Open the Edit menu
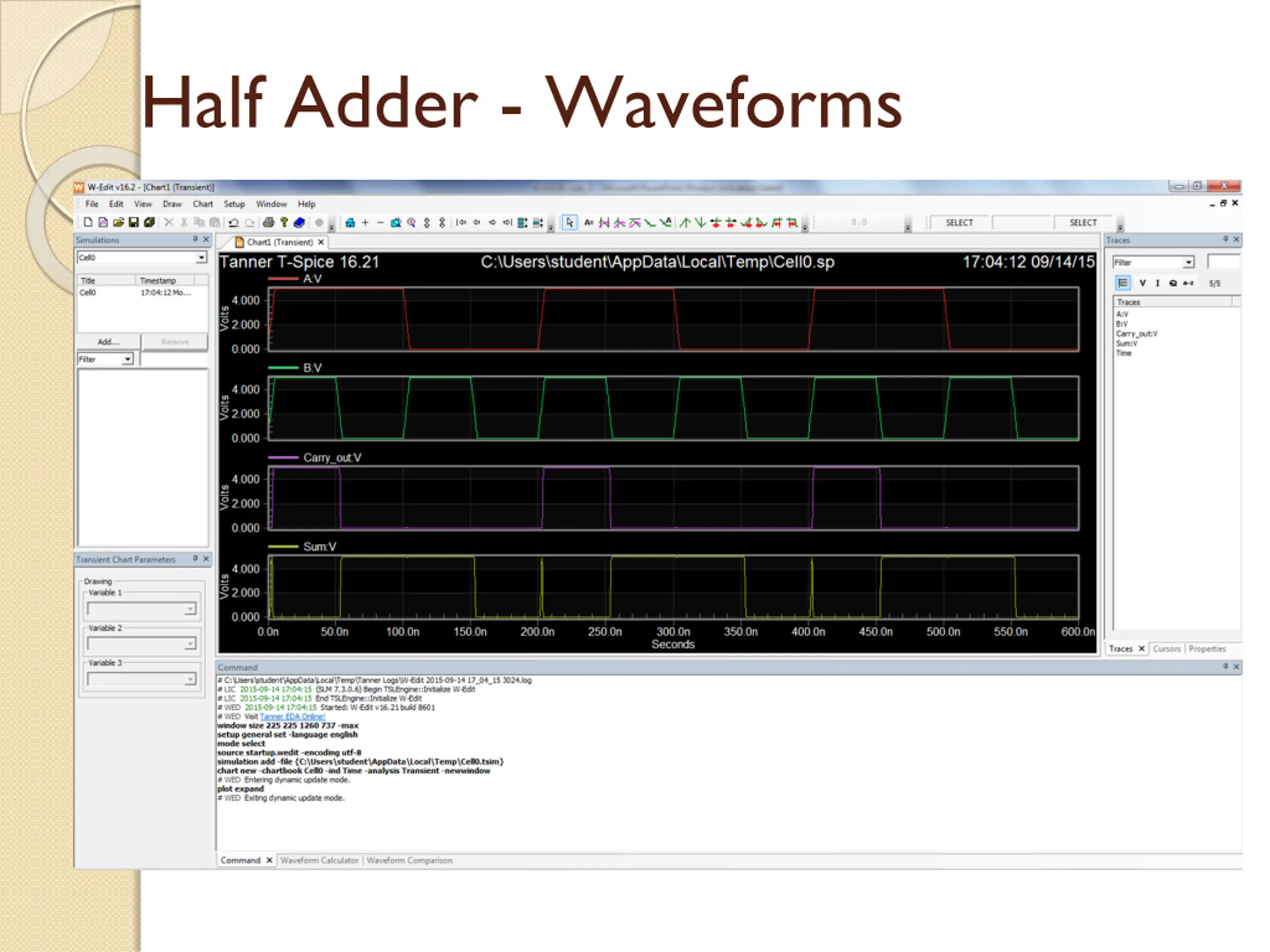Image resolution: width=1270 pixels, height=952 pixels. [117, 204]
